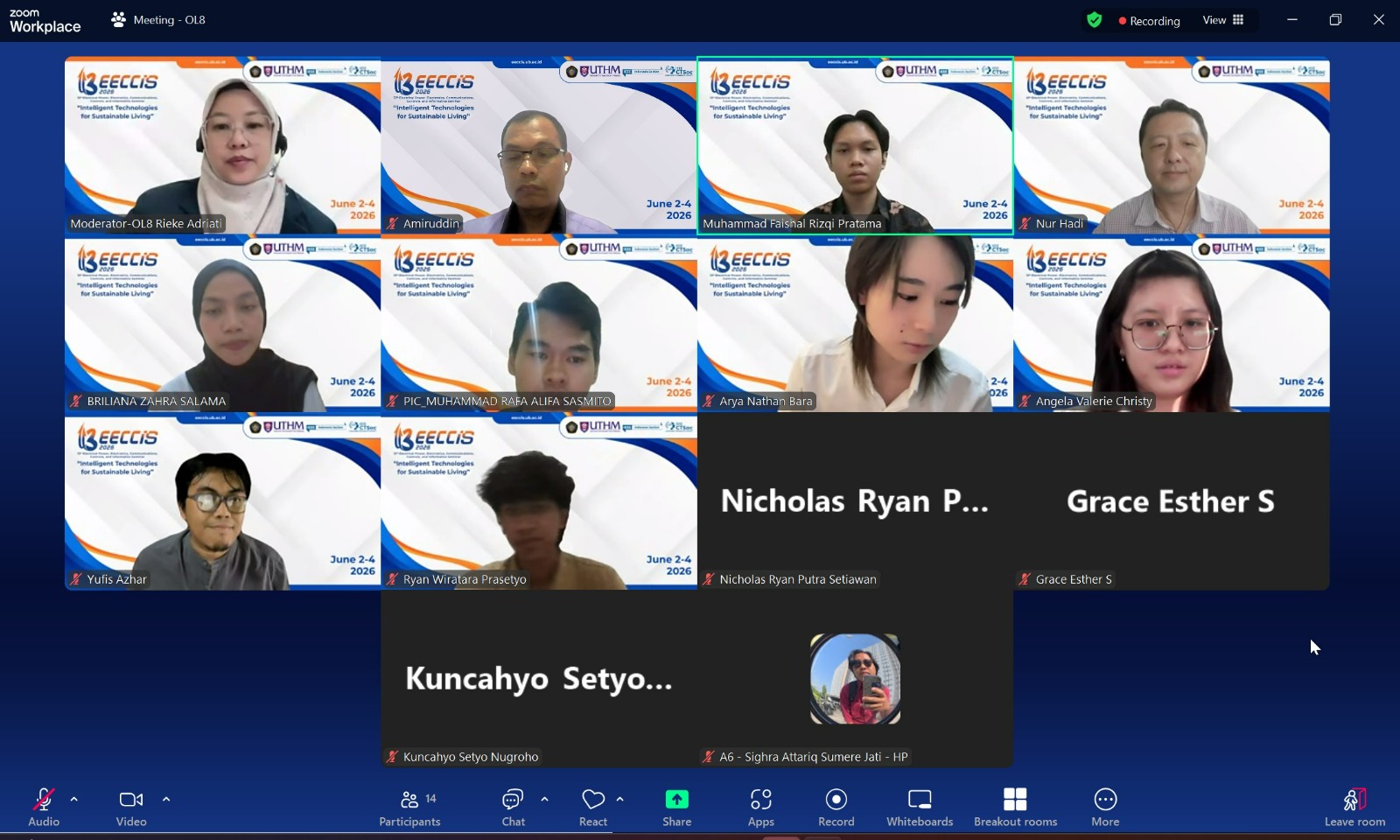The image size is (1400, 840).
Task: Unmute microphone with Audio button
Action: 44,807
